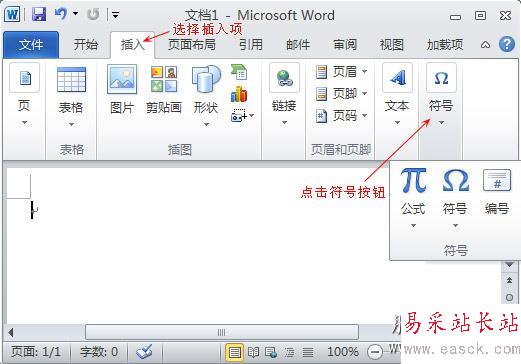Expand the popup 符号 dropdown arrow
Image resolution: width=521 pixels, height=364 pixels.
click(455, 226)
